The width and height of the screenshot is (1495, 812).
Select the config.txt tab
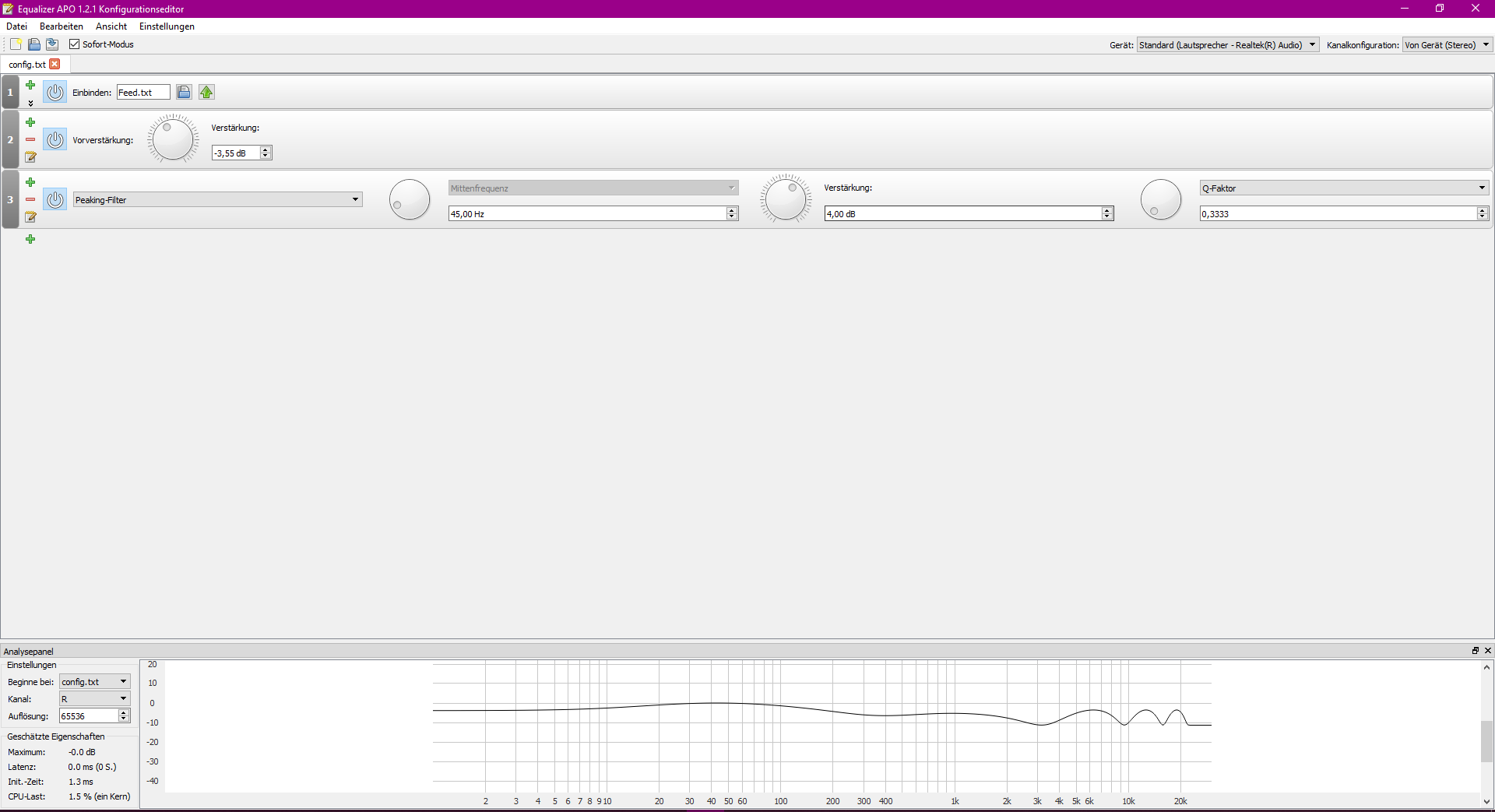tap(26, 64)
